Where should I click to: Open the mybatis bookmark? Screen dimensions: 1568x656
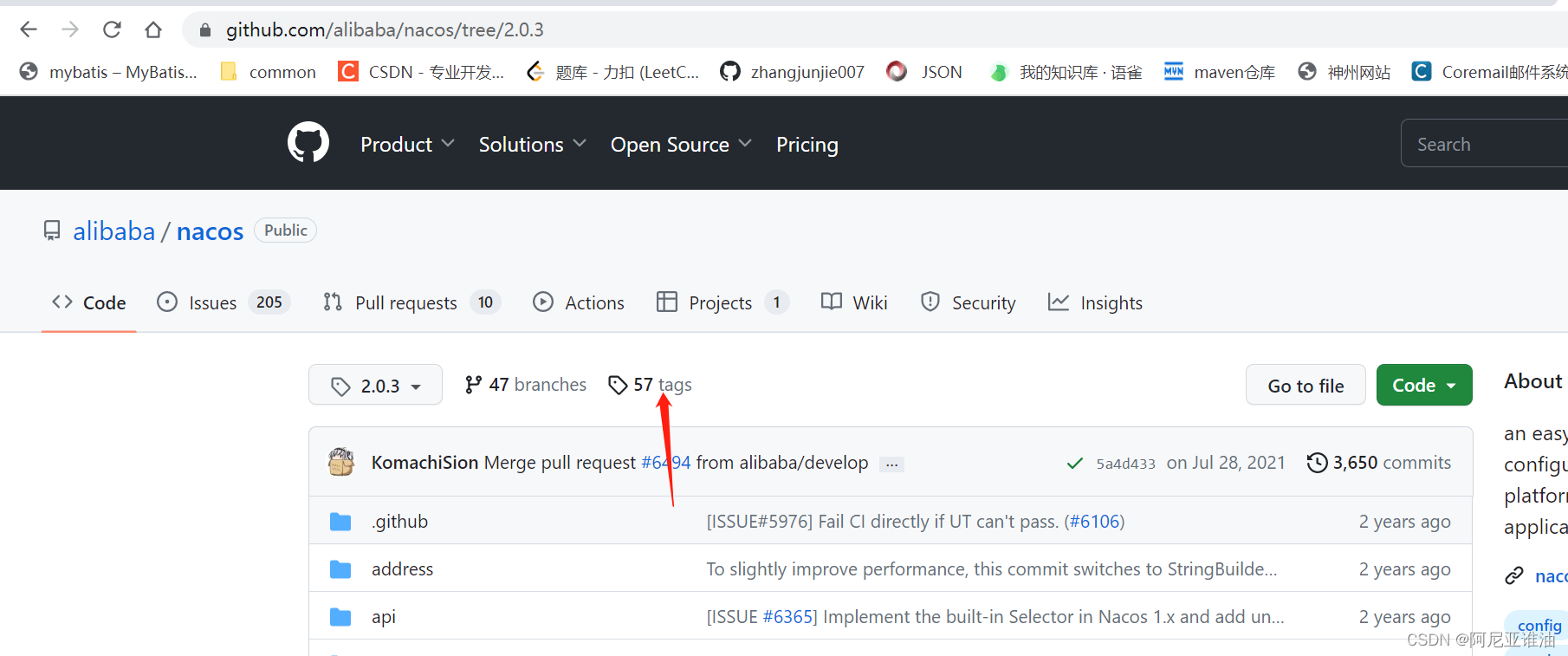[x=108, y=72]
